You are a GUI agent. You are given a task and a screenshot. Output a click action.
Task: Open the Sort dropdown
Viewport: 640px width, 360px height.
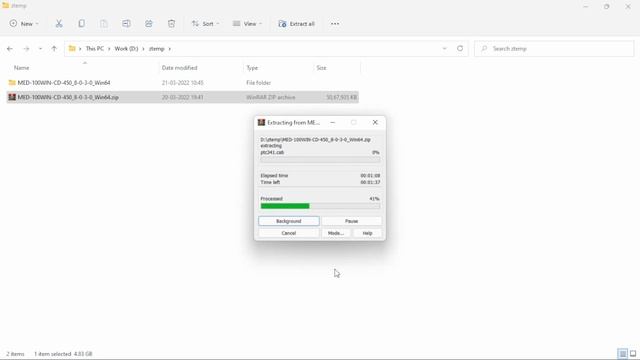click(205, 24)
